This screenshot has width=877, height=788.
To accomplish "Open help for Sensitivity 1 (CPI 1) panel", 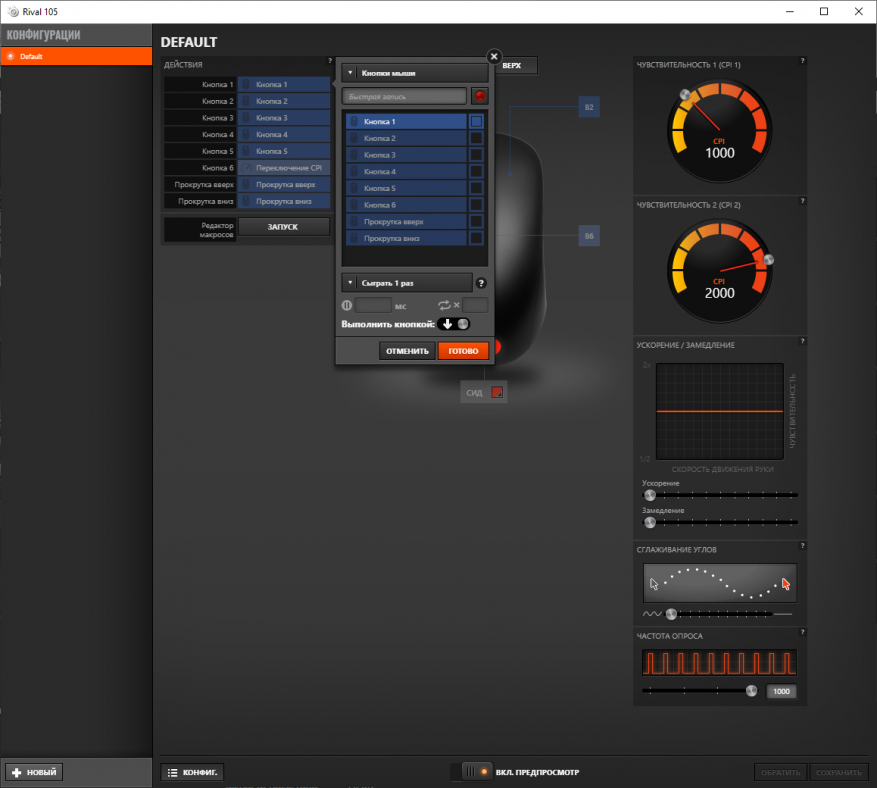I will click(x=802, y=60).
